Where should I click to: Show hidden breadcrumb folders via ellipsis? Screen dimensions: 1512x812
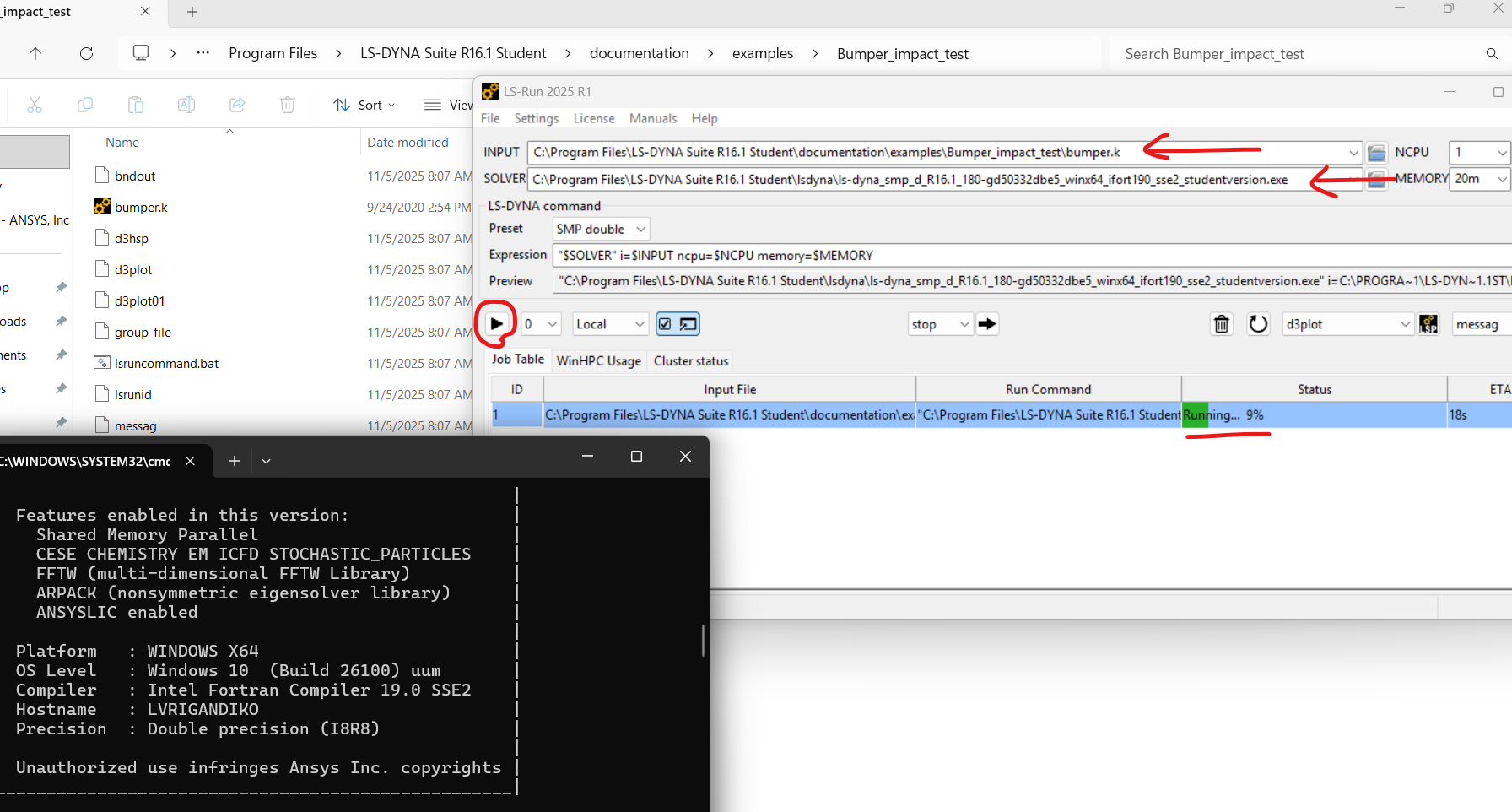tap(203, 53)
